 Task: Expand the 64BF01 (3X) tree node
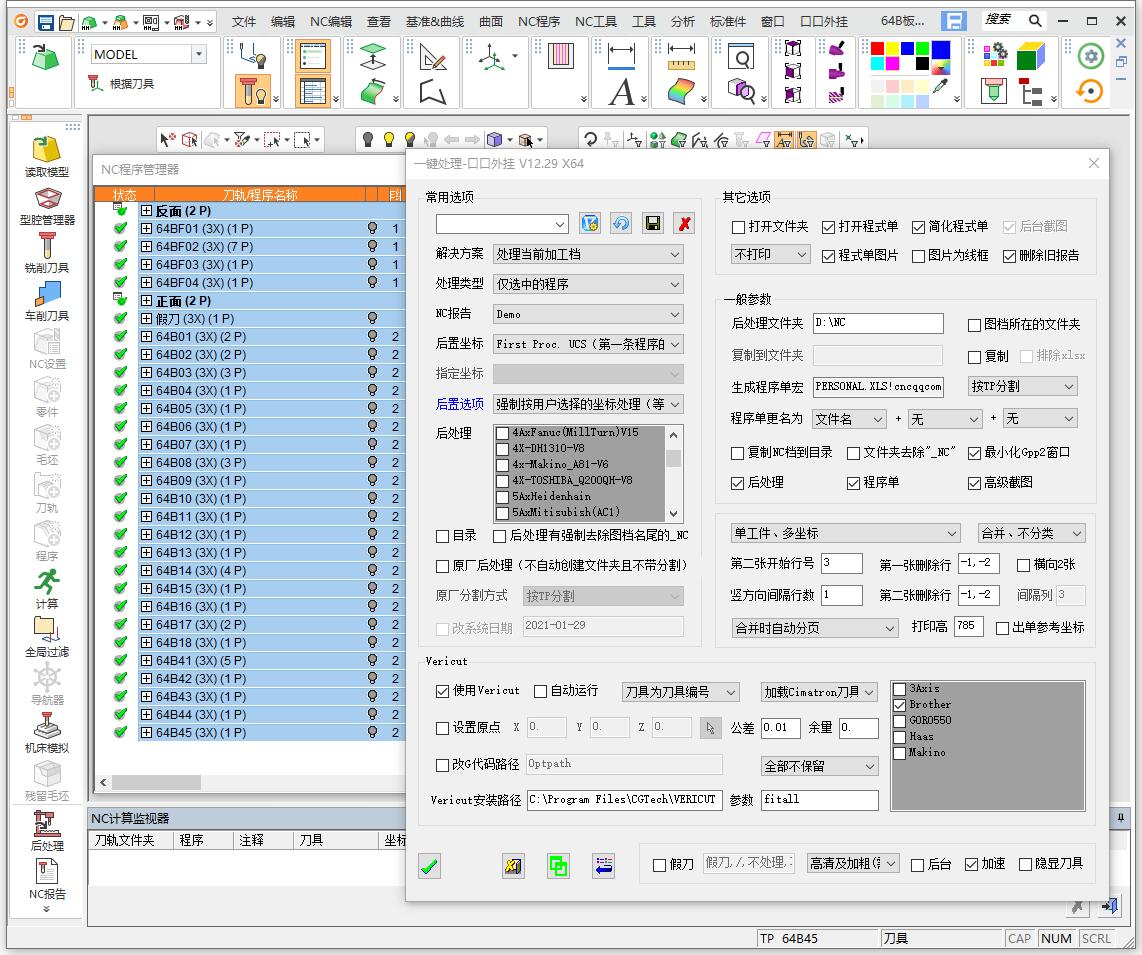pos(146,229)
